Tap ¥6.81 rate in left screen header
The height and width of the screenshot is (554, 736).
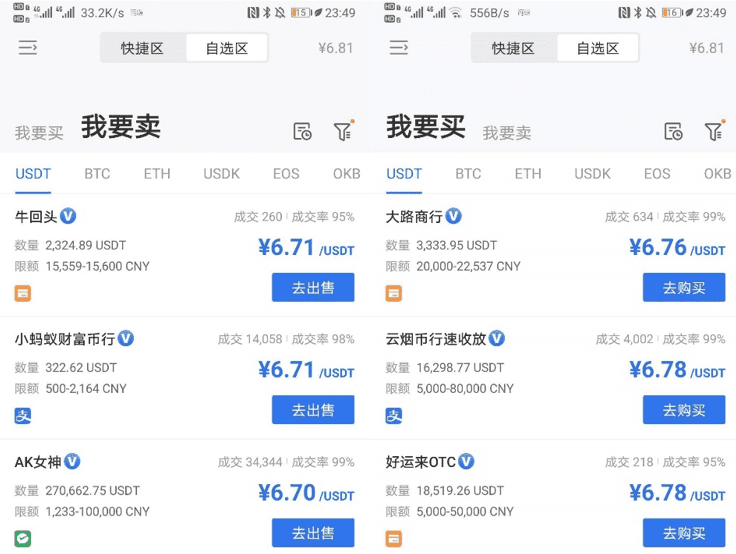click(335, 48)
